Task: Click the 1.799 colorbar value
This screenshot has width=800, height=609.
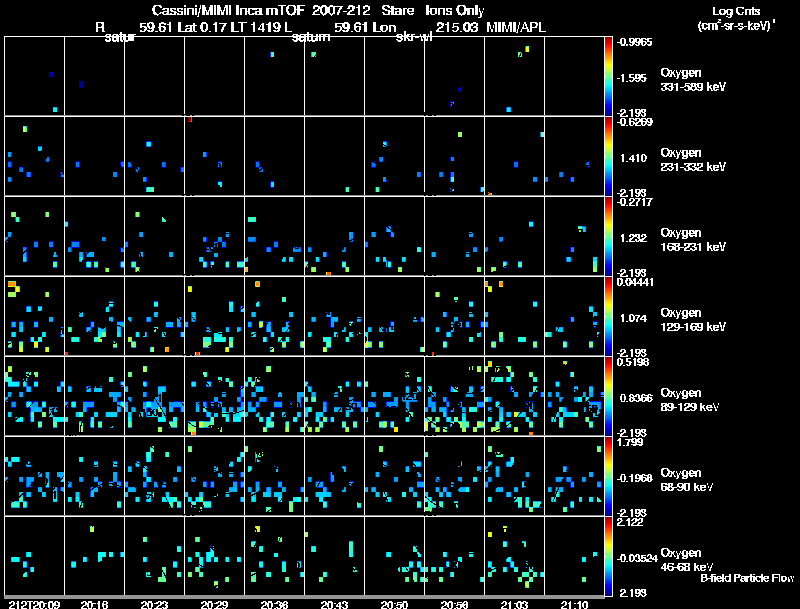Action: pyautogui.click(x=630, y=442)
